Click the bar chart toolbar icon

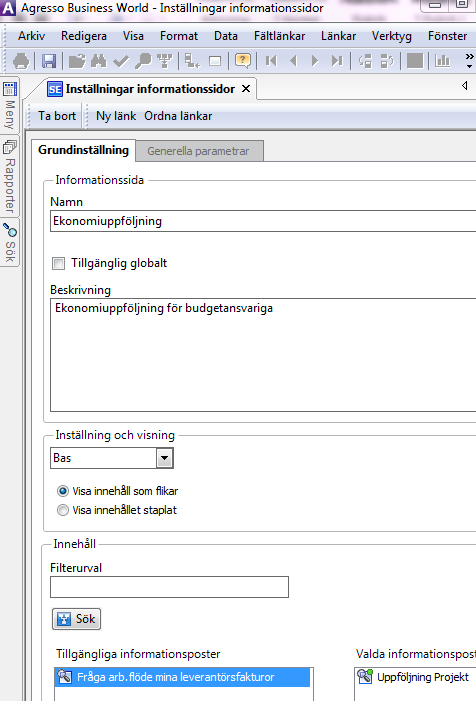[442, 60]
